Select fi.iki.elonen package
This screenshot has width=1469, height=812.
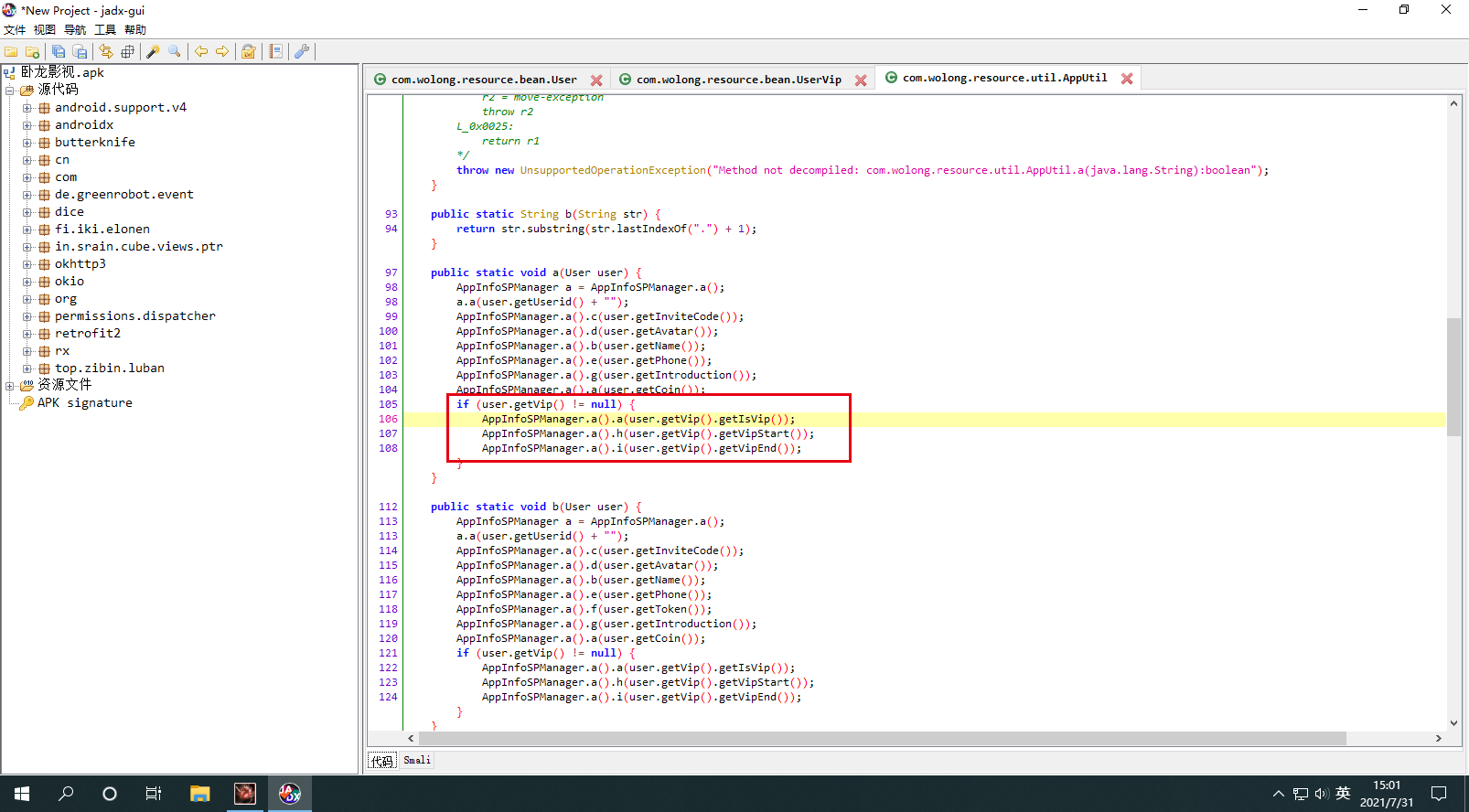[102, 230]
